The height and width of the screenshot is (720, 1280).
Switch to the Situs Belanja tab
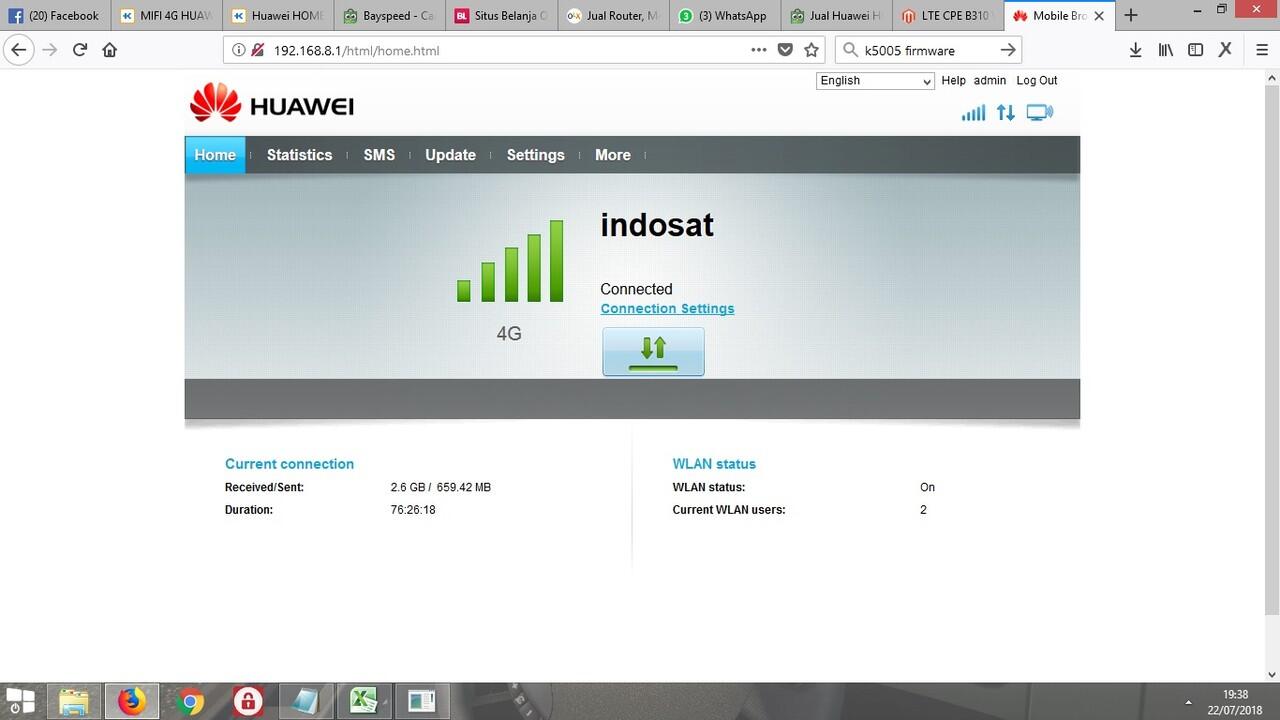tap(502, 15)
